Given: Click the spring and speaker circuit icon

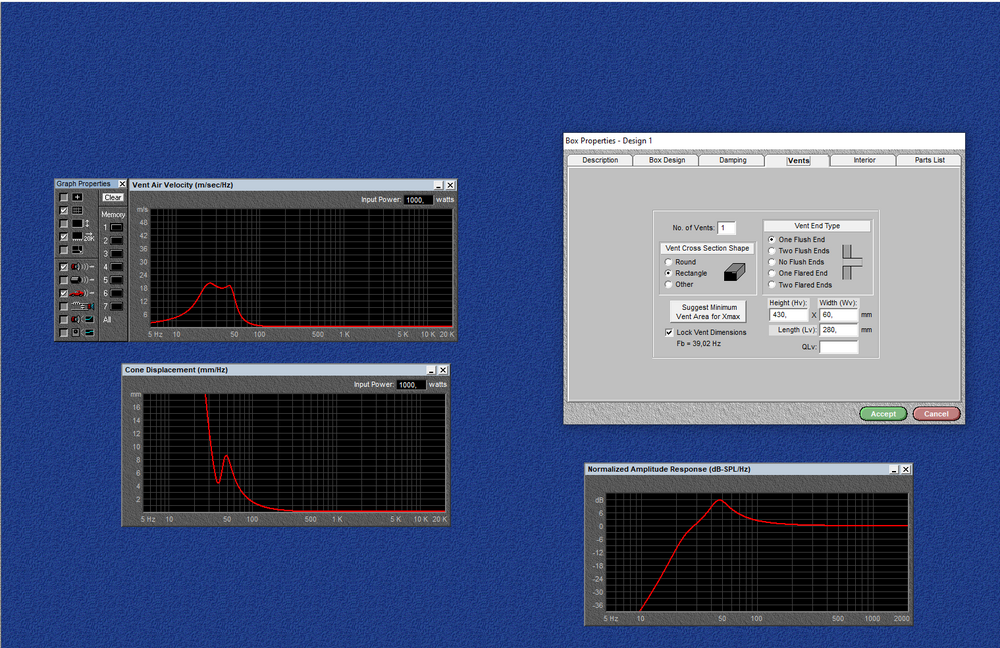Looking at the screenshot, I should tap(82, 306).
